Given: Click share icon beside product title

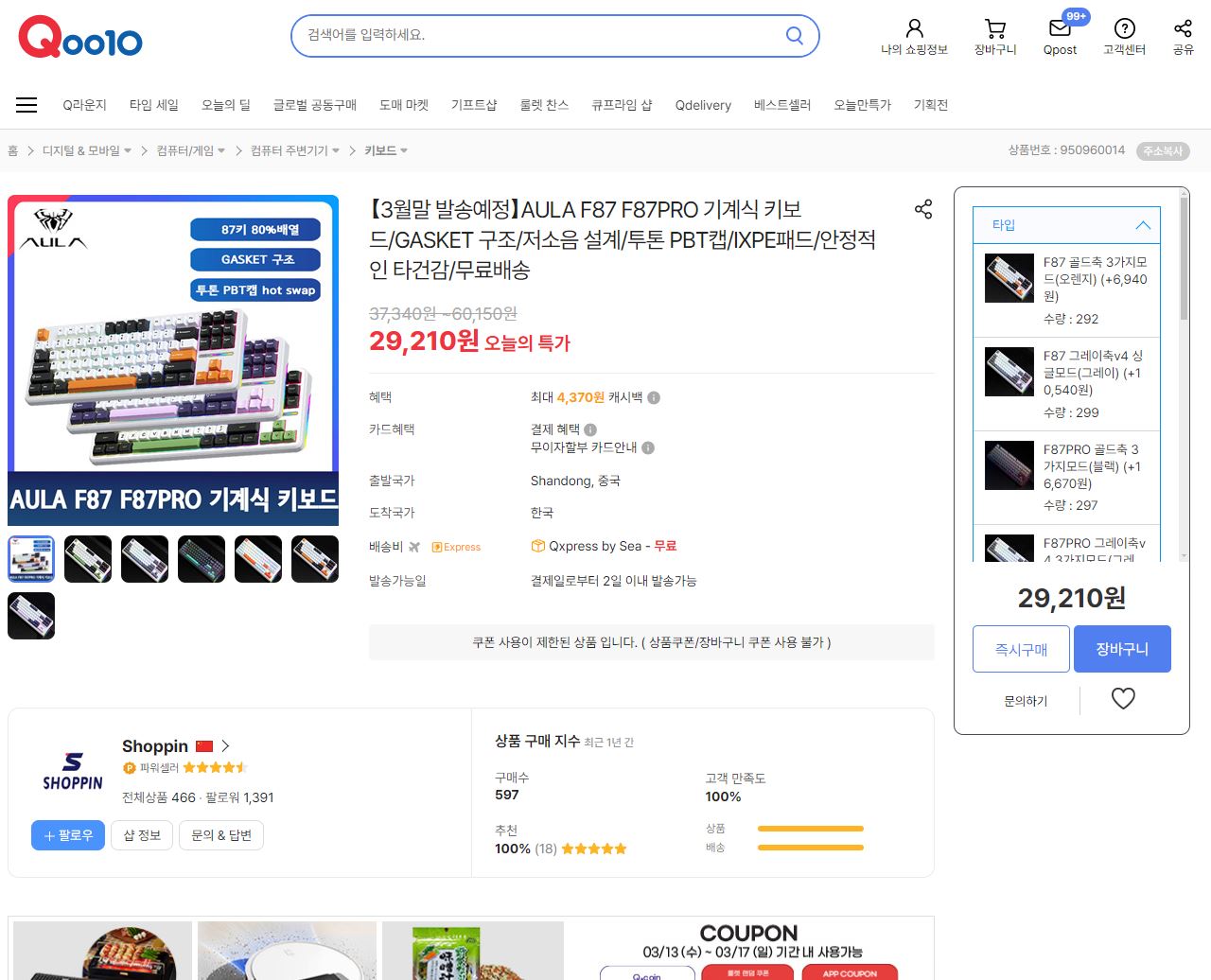Looking at the screenshot, I should [x=923, y=209].
